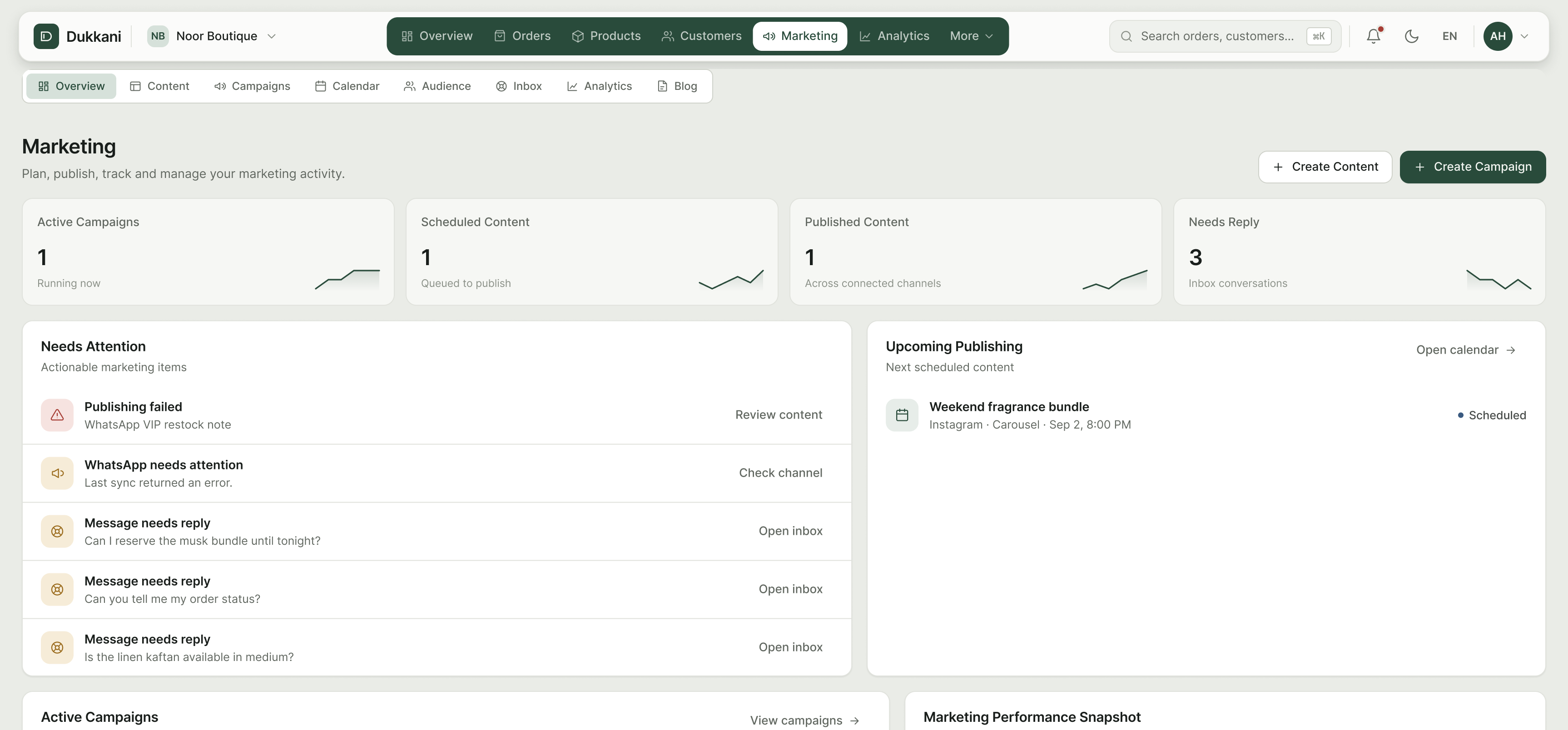
Task: Select the marketing Overview sub-tab
Action: (71, 86)
